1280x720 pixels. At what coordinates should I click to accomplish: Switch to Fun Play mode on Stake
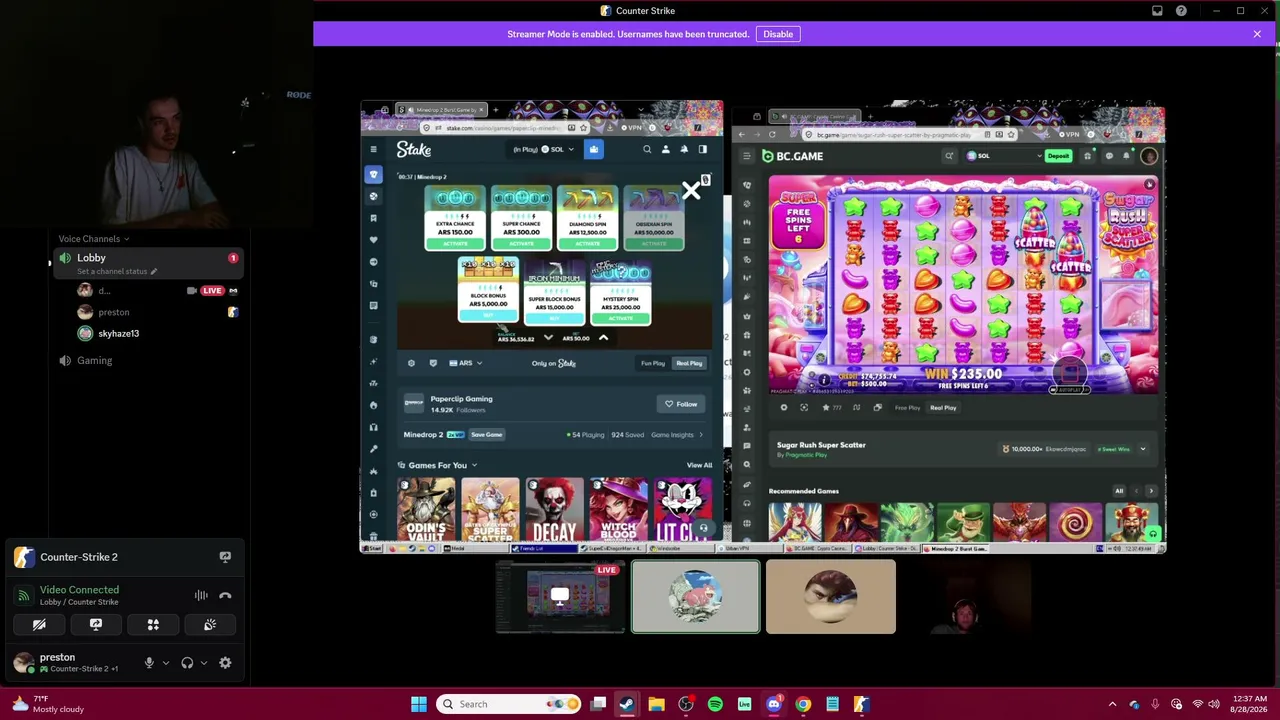tap(653, 363)
